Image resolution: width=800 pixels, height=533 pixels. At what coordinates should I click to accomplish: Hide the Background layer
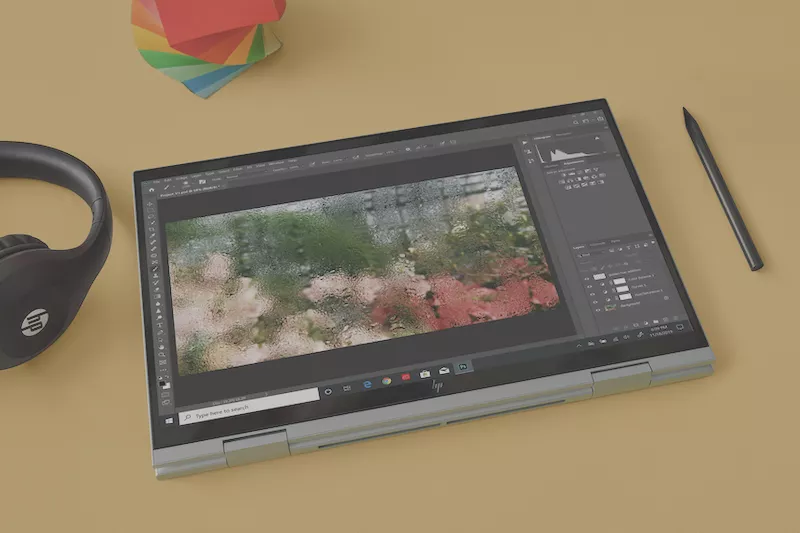tap(598, 310)
